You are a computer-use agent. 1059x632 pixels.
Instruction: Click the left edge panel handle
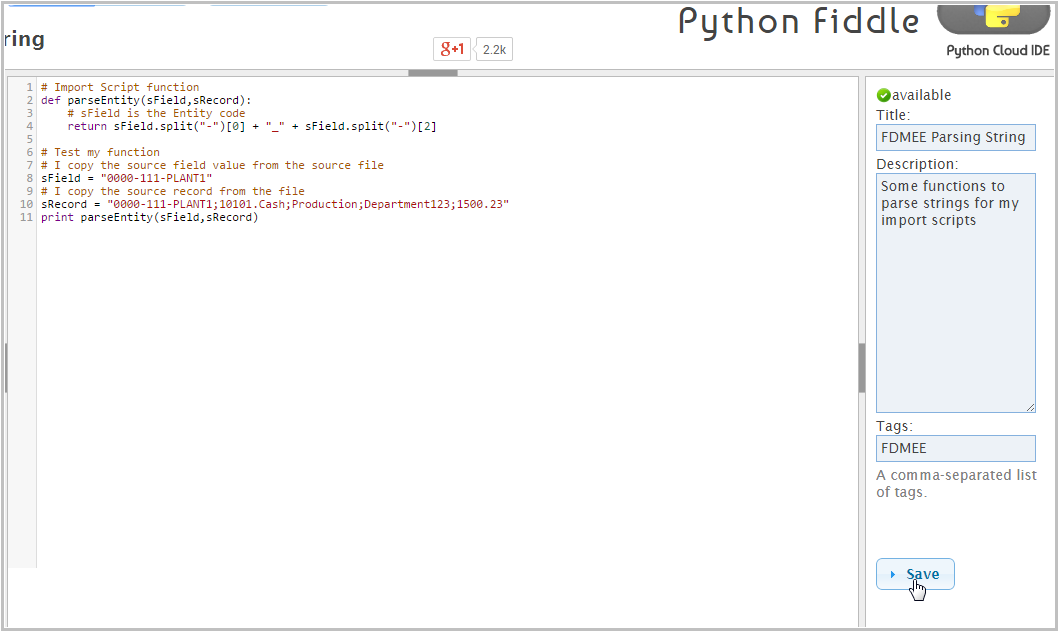(5, 368)
